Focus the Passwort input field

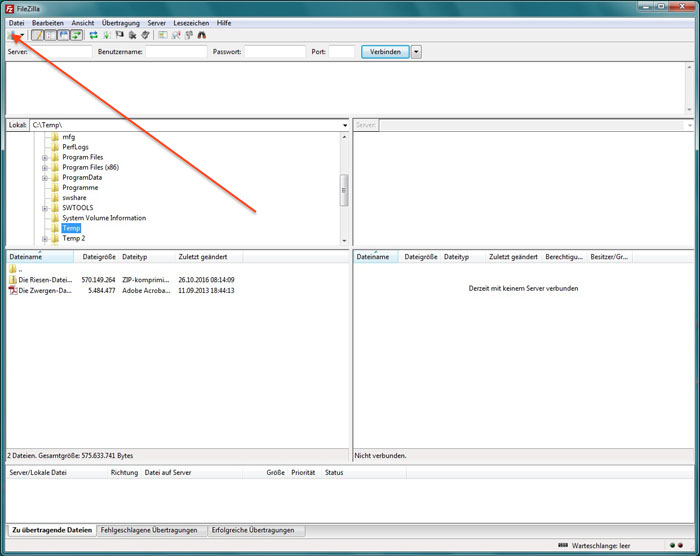point(275,52)
